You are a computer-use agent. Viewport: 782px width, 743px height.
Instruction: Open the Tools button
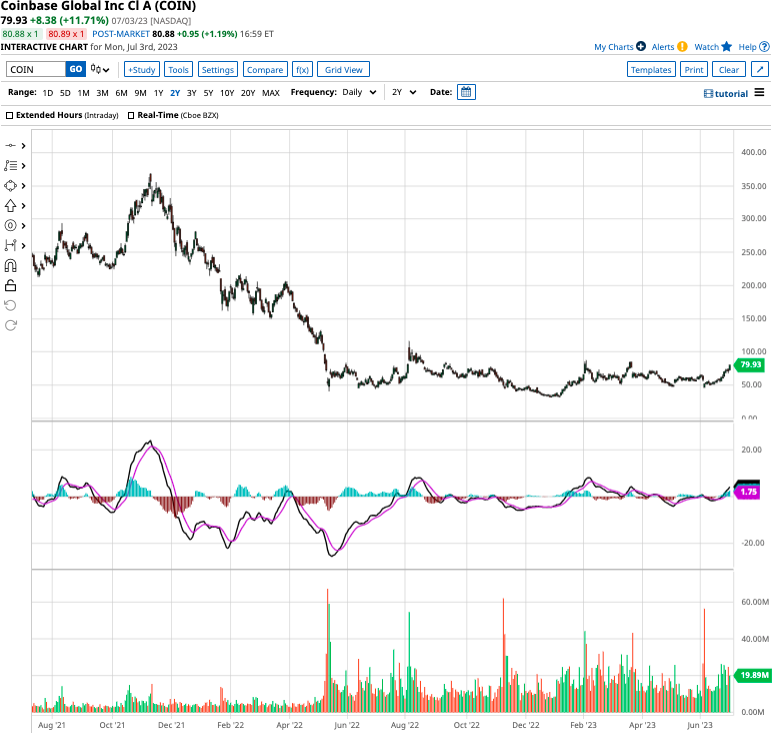(179, 70)
